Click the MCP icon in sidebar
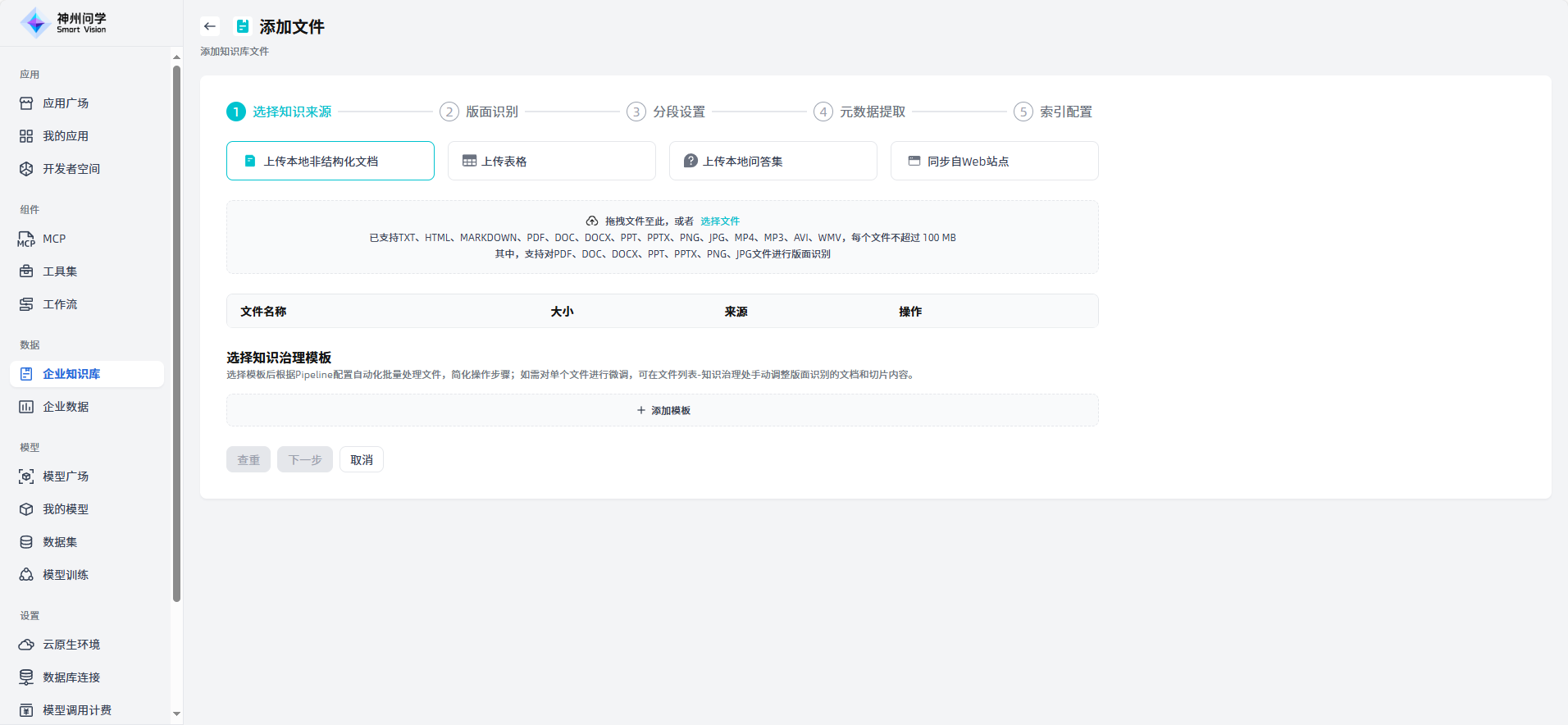Screen dimensions: 1568x725 [x=26, y=239]
